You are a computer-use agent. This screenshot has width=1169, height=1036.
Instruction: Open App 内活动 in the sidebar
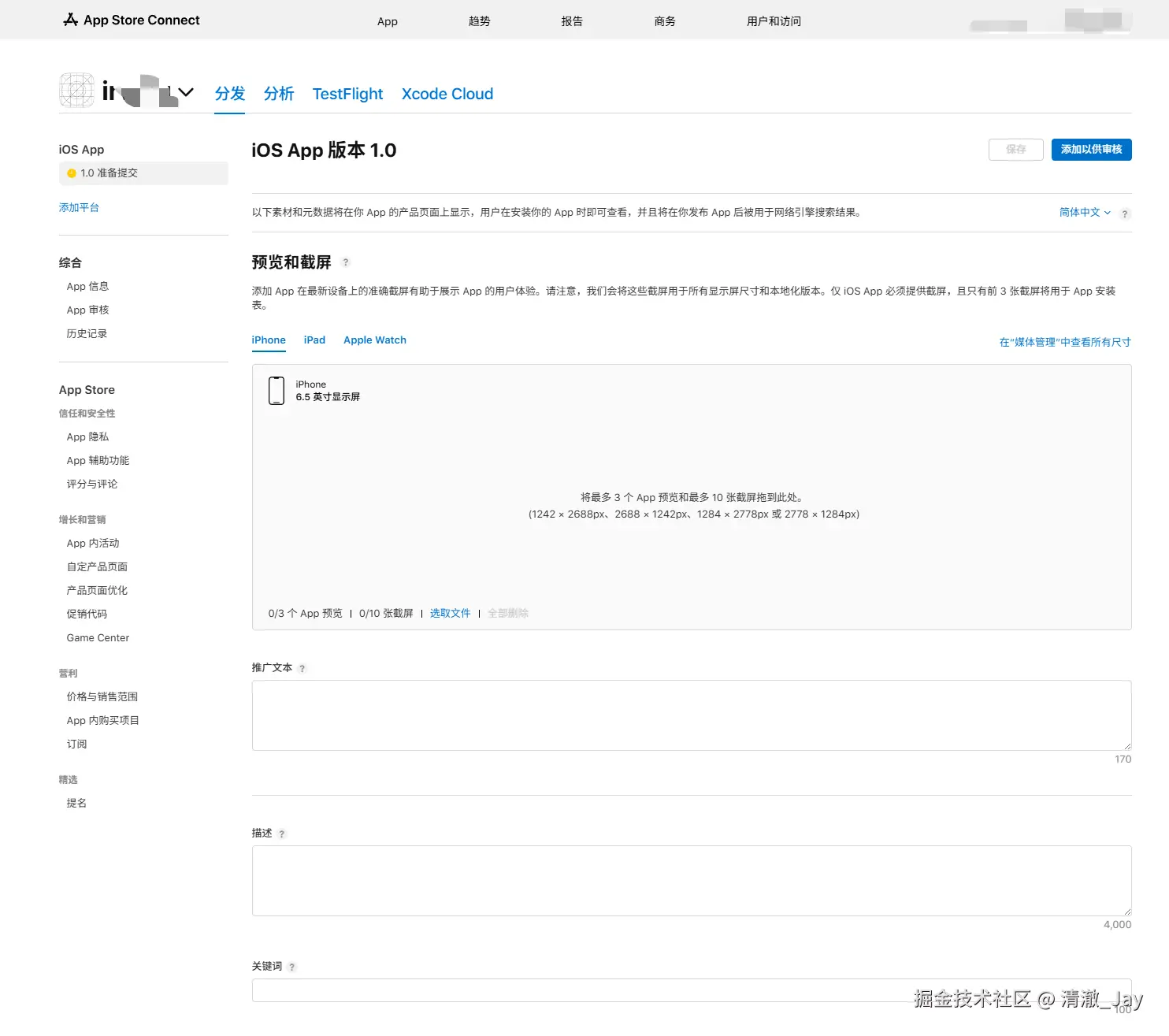click(x=93, y=544)
